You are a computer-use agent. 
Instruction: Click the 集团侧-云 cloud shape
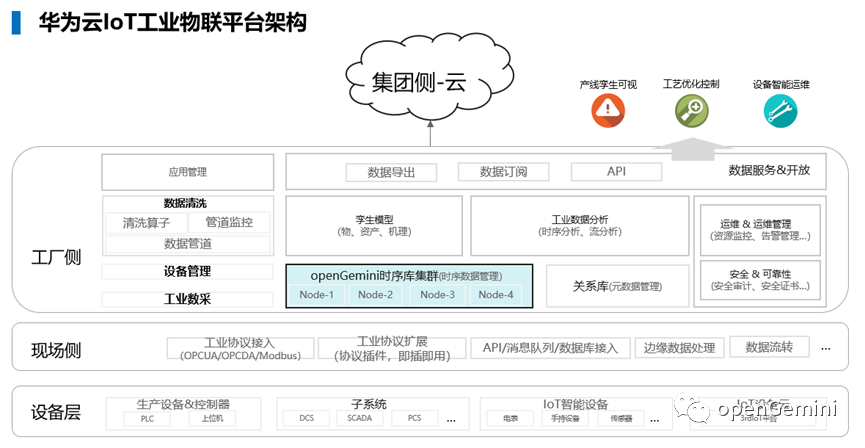pos(430,79)
